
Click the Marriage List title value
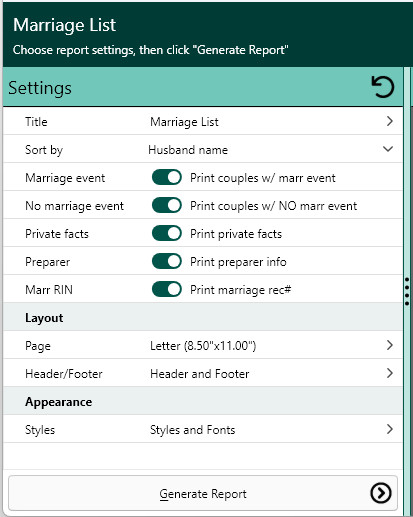(x=184, y=122)
